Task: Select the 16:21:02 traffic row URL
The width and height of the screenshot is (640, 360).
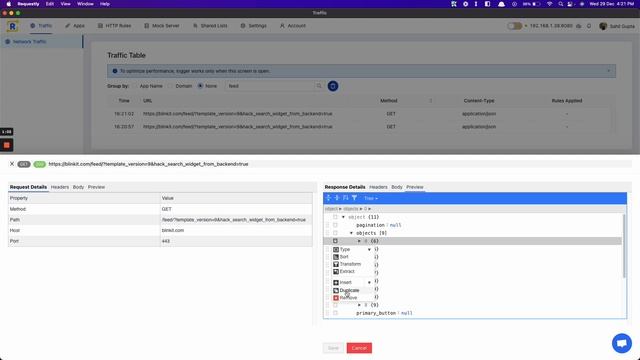Action: point(238,114)
